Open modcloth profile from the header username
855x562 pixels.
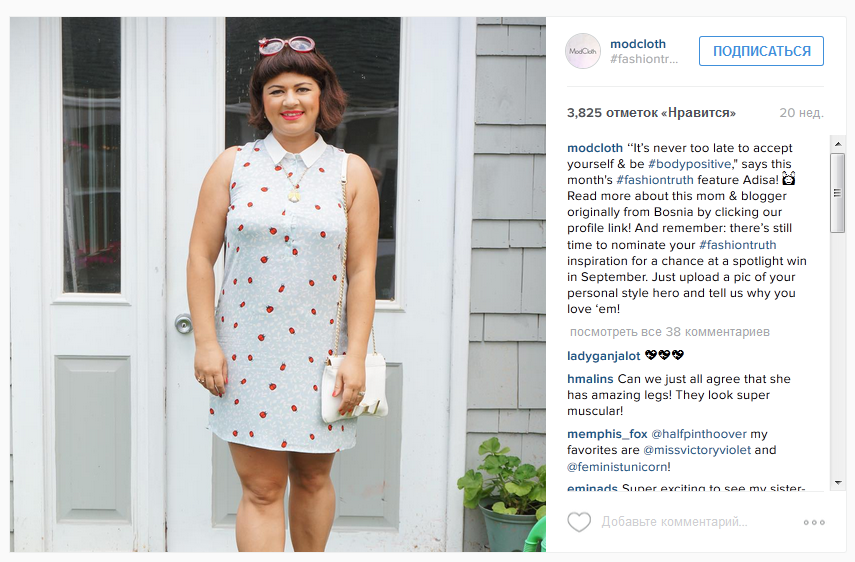point(637,44)
